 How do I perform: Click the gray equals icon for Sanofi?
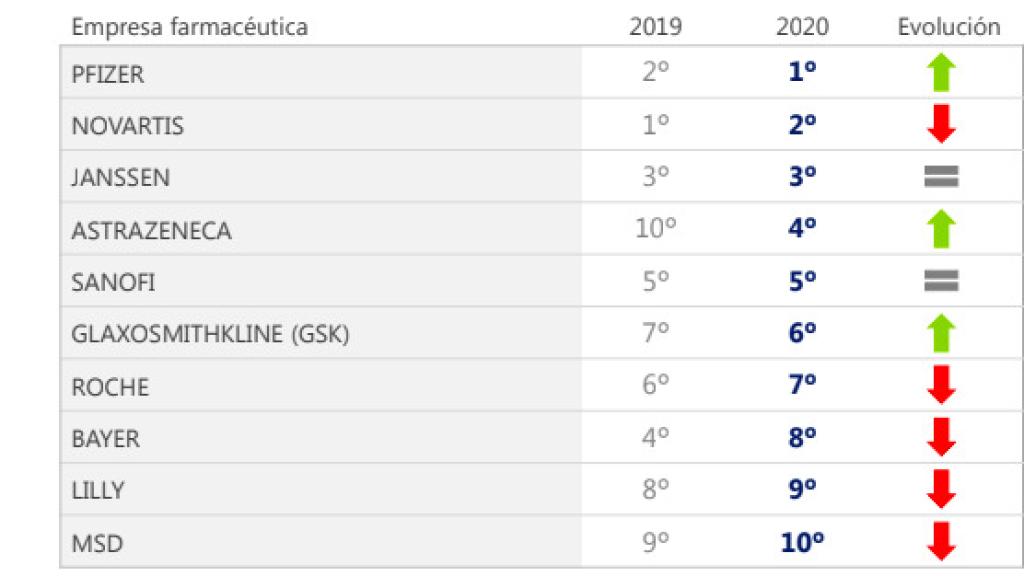[x=942, y=281]
